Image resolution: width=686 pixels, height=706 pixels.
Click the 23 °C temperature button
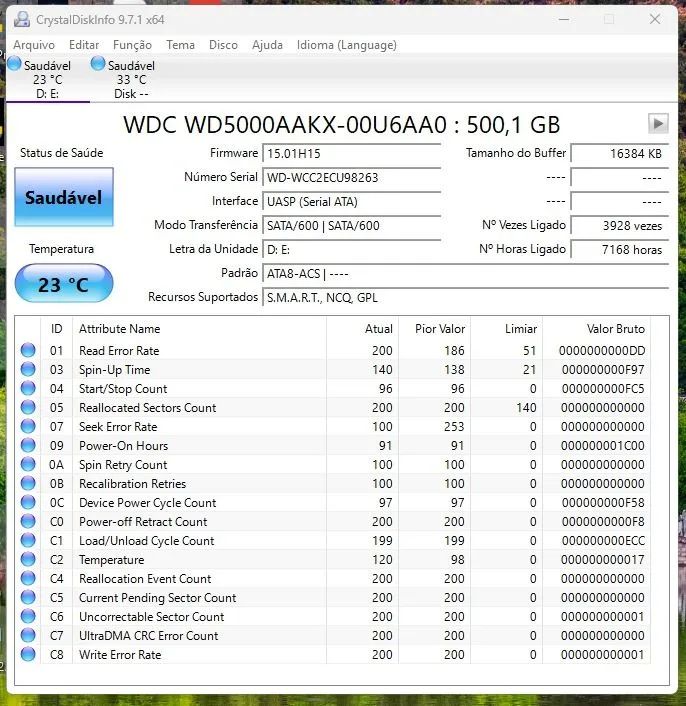[64, 284]
